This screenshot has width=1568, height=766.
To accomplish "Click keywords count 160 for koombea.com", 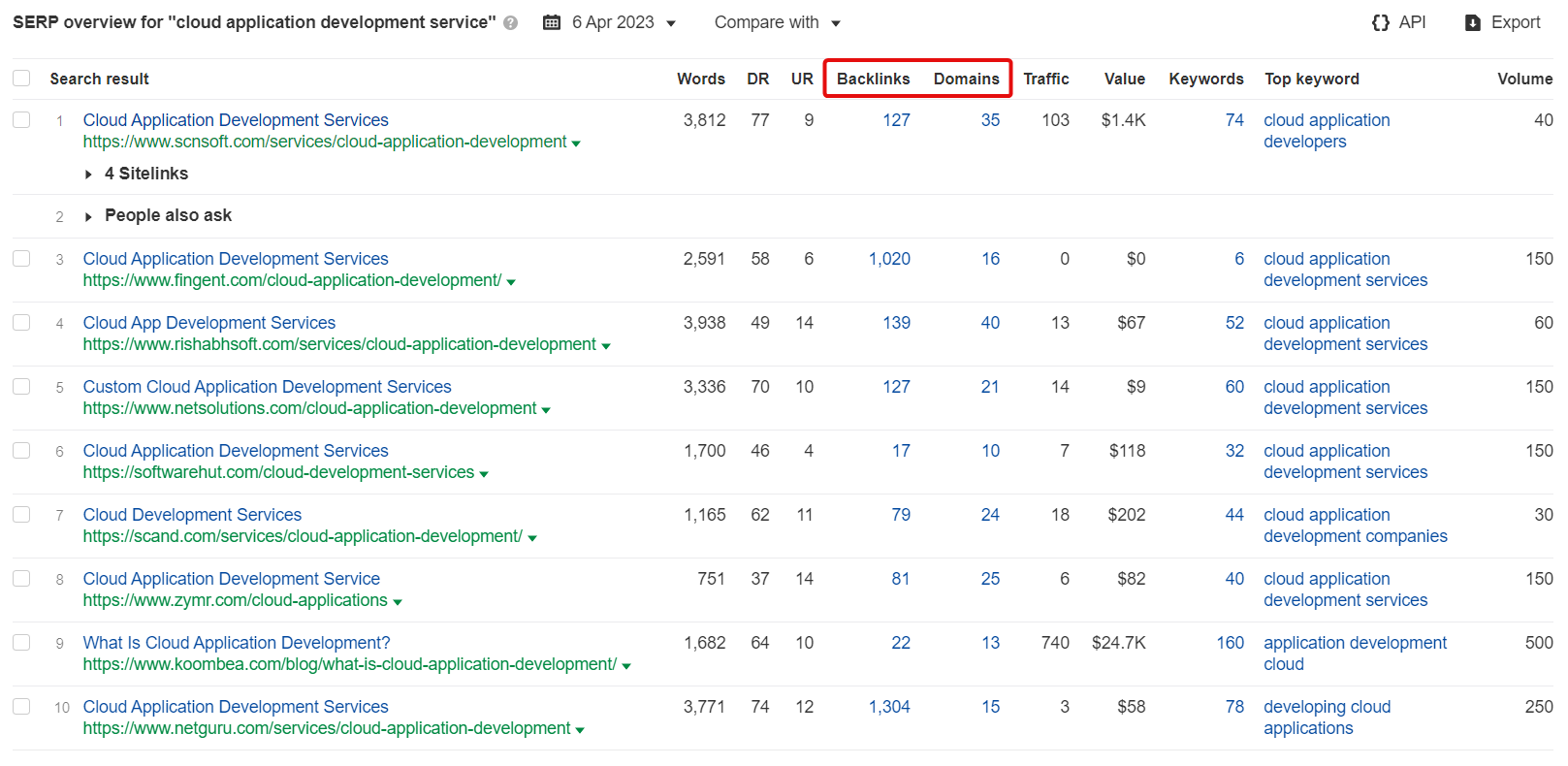I will [x=1231, y=643].
